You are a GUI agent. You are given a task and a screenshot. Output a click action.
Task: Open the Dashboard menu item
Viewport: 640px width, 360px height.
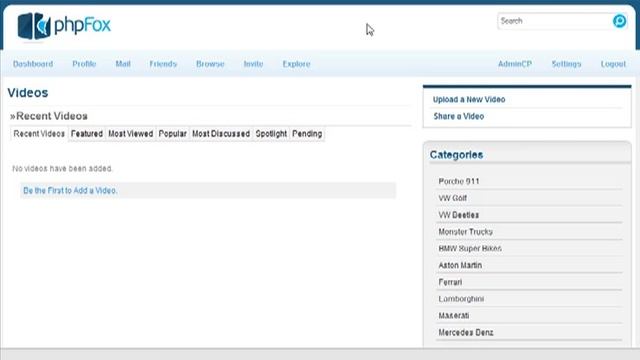(33, 64)
